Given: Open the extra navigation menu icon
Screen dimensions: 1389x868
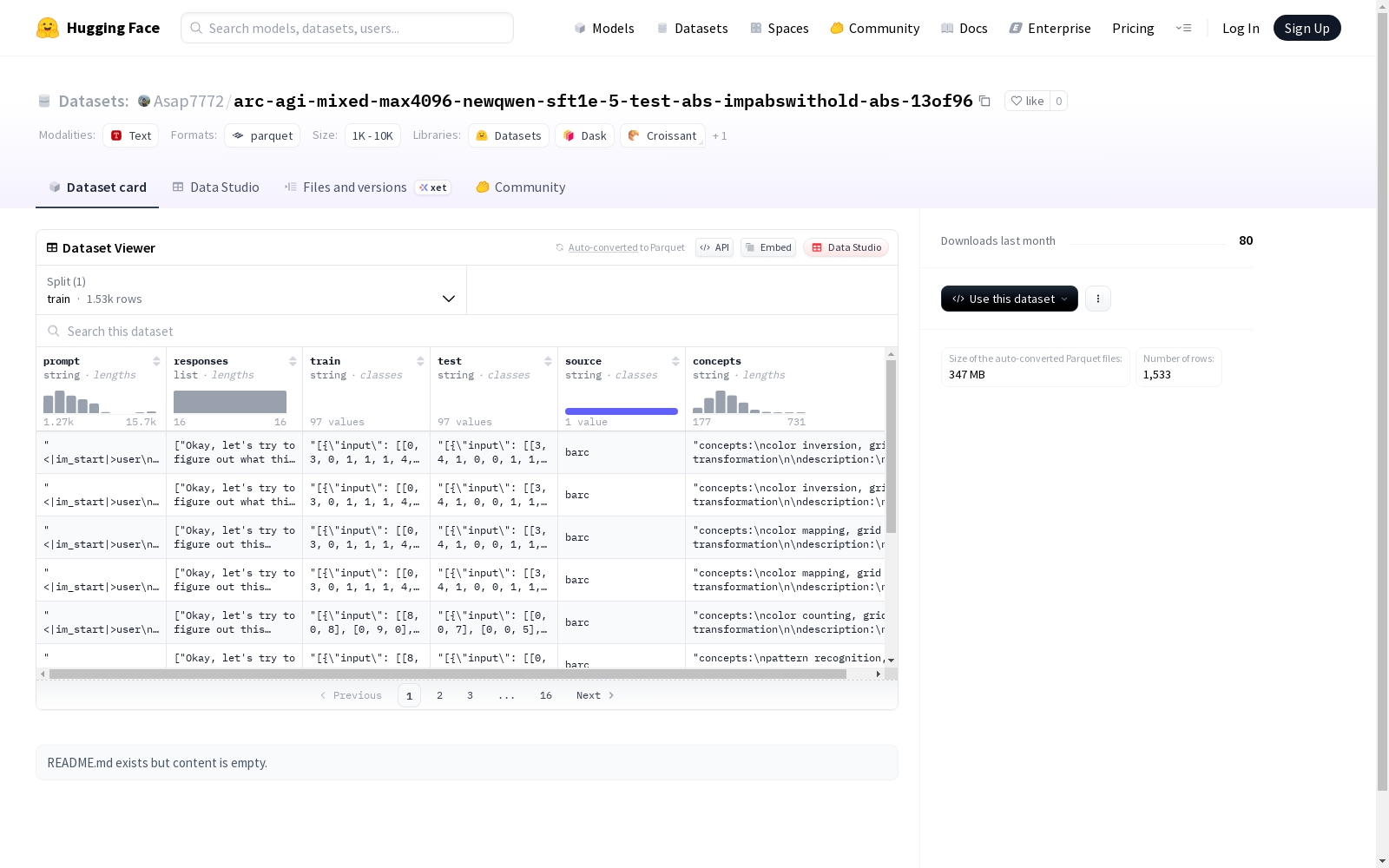Looking at the screenshot, I should pos(1183,28).
